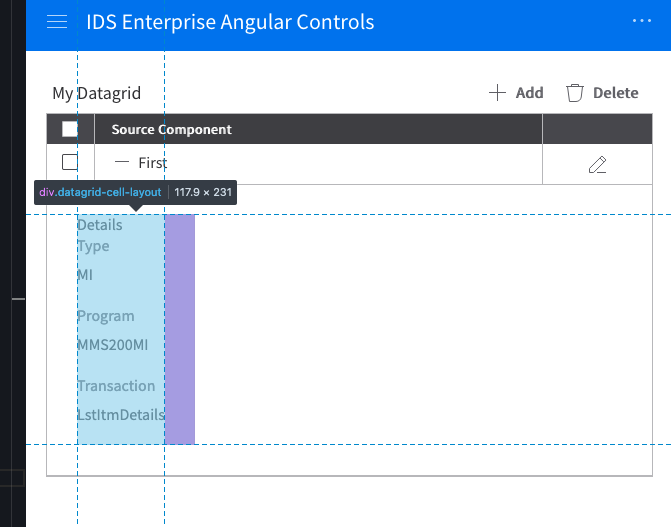The width and height of the screenshot is (671, 527).
Task: Toggle the select-all header checkbox
Action: coord(70,129)
